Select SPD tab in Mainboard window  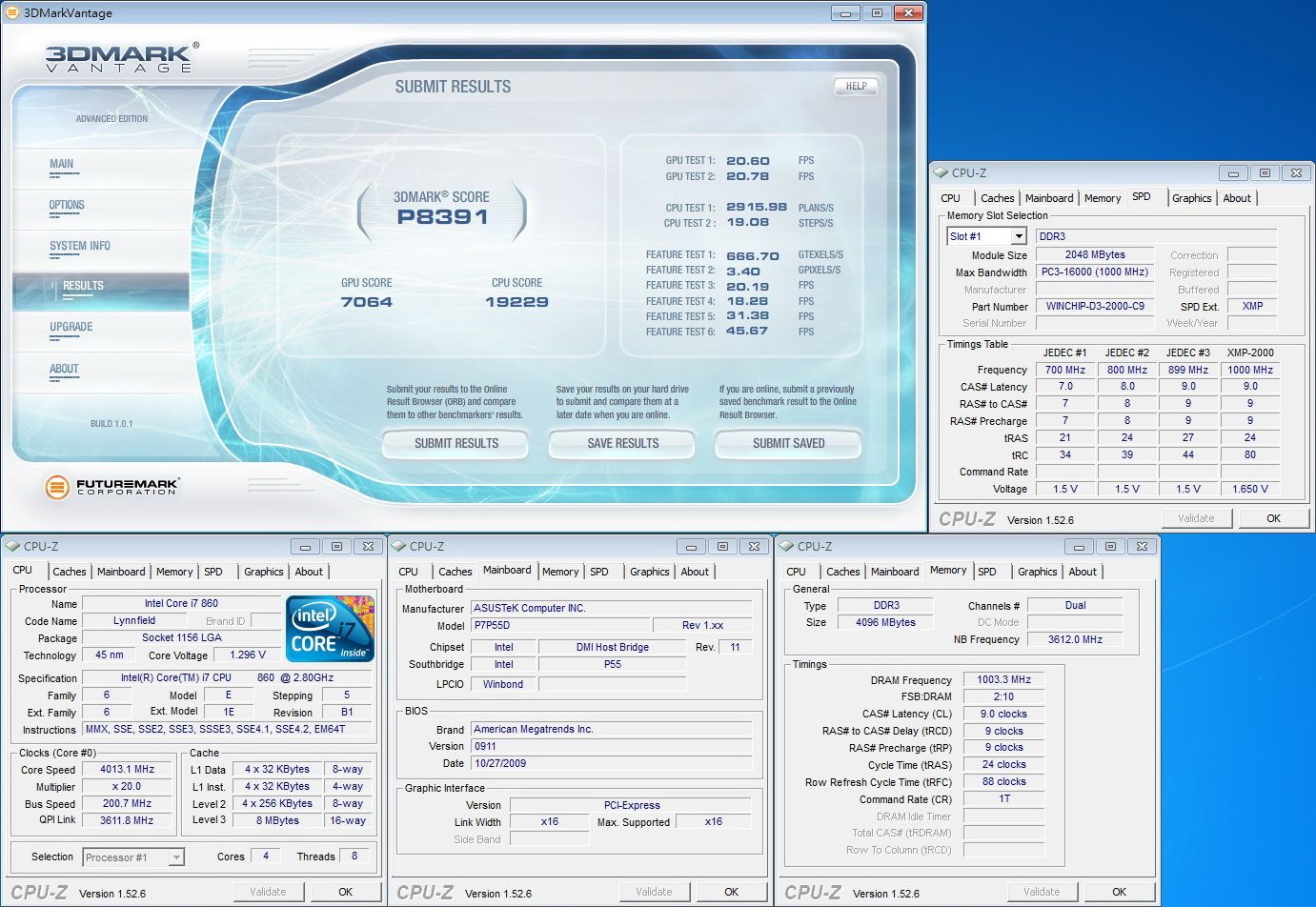point(599,572)
